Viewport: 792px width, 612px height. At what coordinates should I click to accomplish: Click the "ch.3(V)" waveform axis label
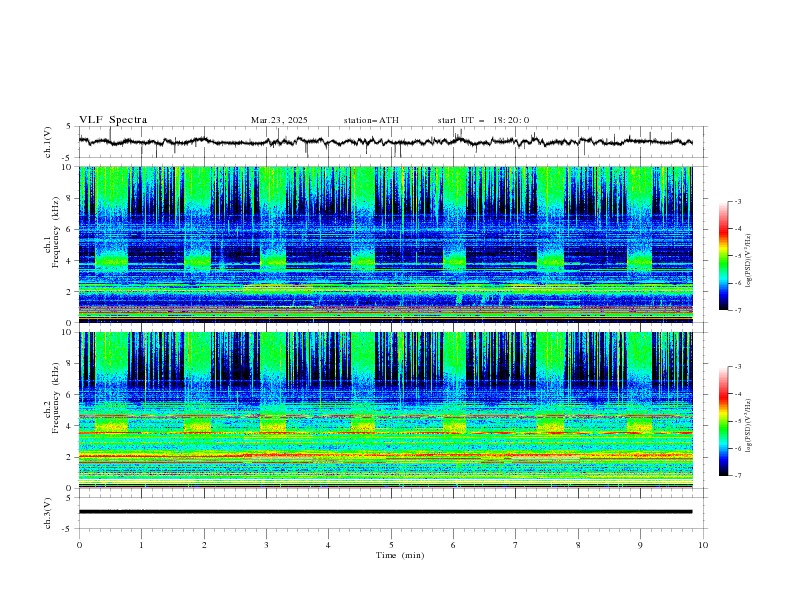coord(48,513)
